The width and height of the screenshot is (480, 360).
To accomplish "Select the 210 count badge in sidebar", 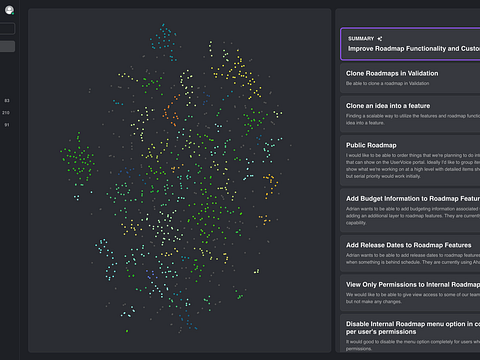I will point(6,113).
